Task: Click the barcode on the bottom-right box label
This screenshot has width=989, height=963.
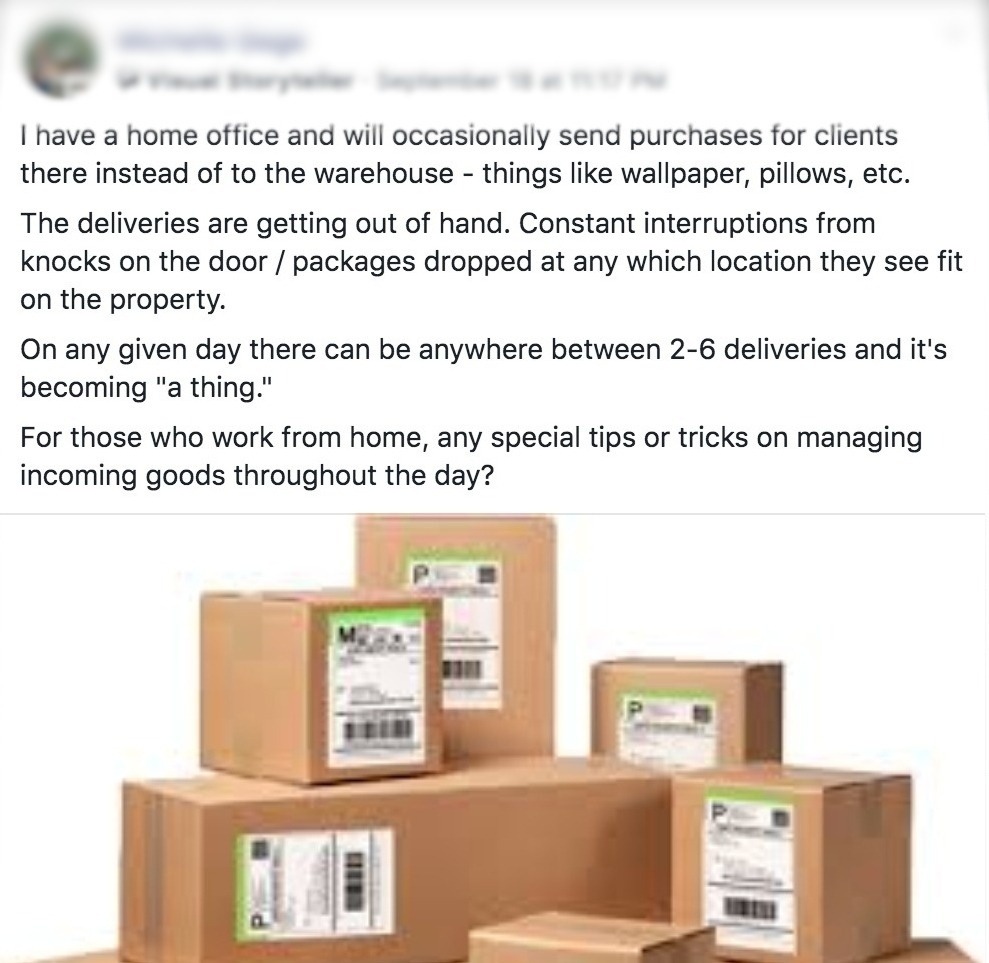Action: 751,908
